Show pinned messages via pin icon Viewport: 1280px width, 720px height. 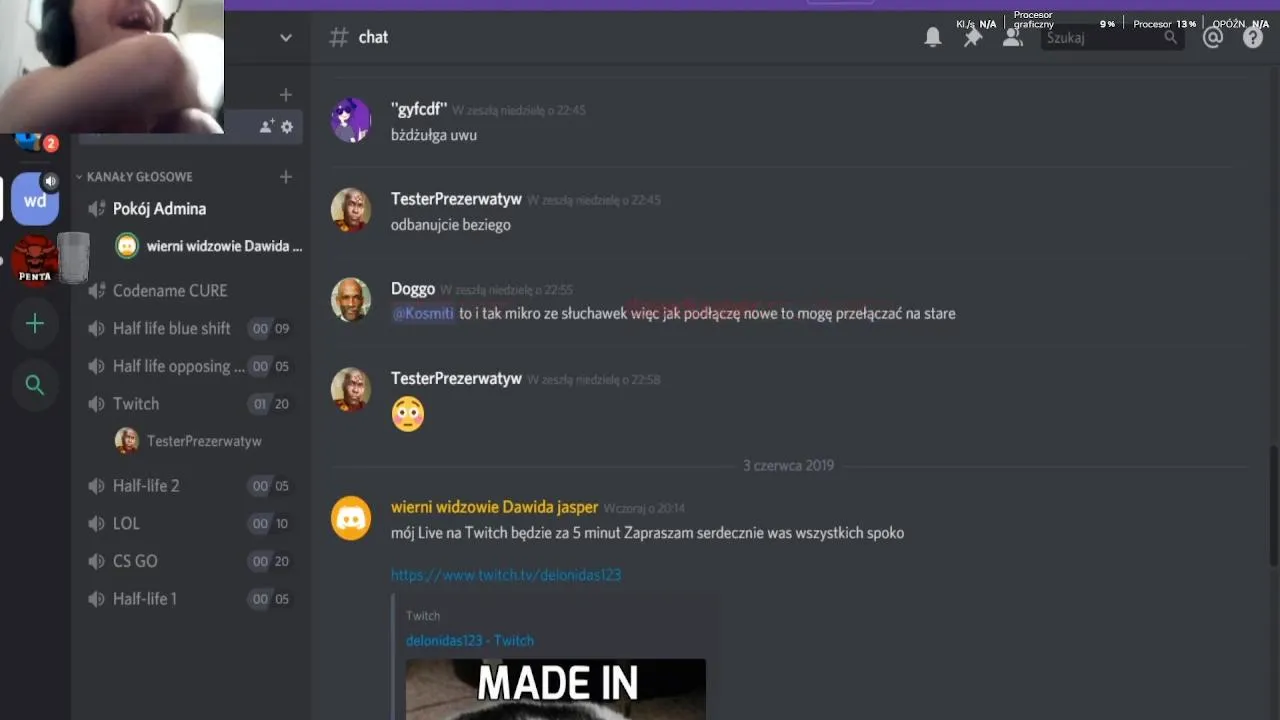(972, 37)
